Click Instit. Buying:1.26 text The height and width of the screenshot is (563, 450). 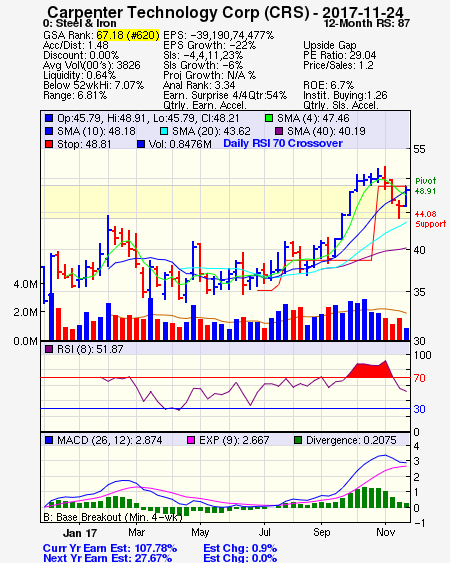coord(345,96)
